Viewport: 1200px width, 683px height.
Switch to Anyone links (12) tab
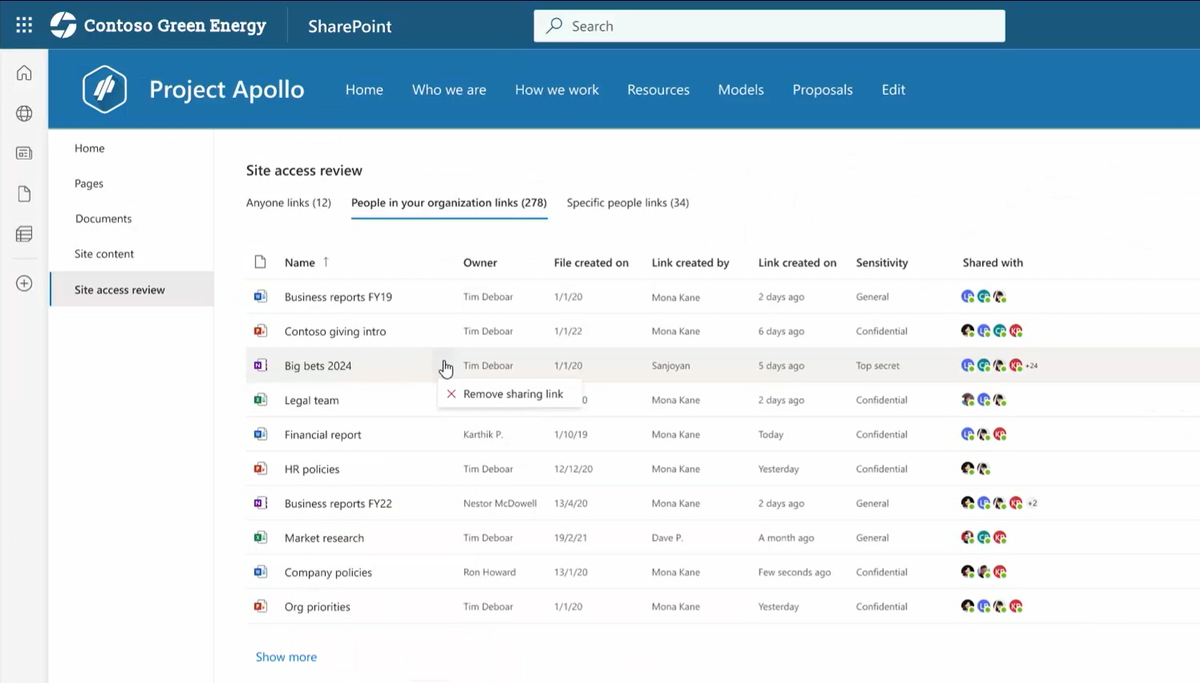[x=288, y=203]
